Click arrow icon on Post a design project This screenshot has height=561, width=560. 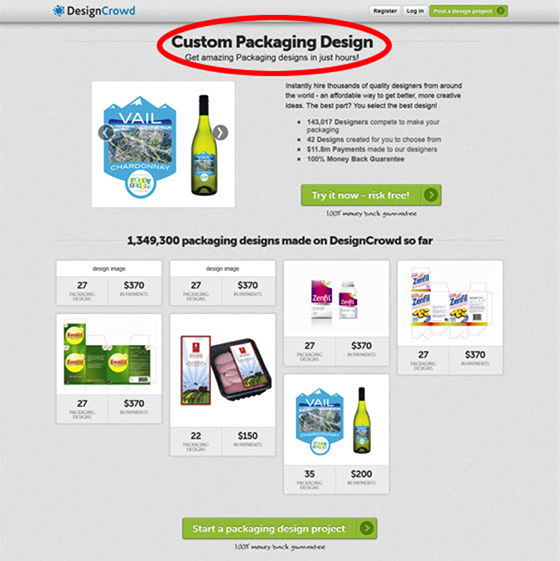point(501,11)
